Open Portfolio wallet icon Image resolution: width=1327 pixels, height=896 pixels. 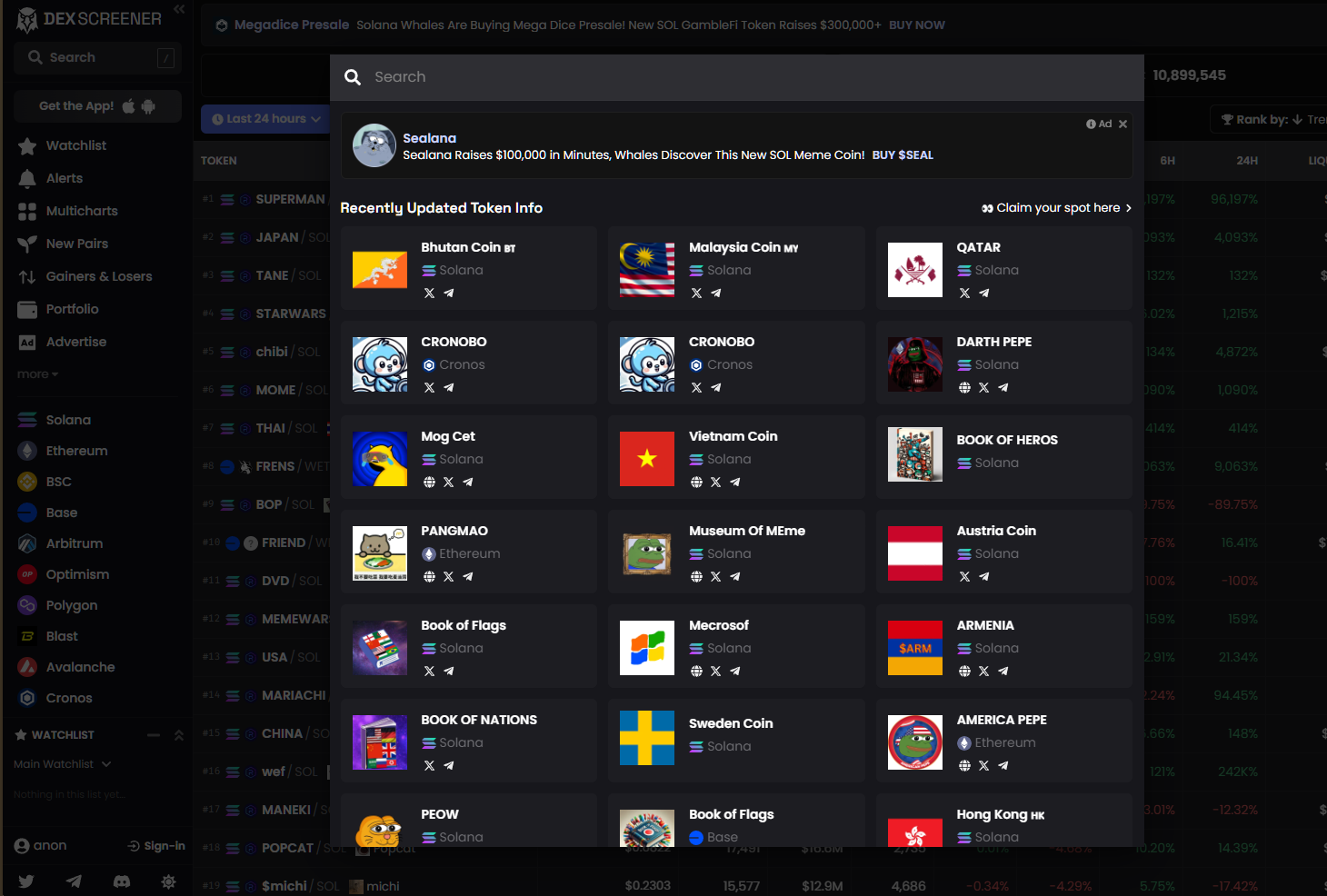click(27, 309)
